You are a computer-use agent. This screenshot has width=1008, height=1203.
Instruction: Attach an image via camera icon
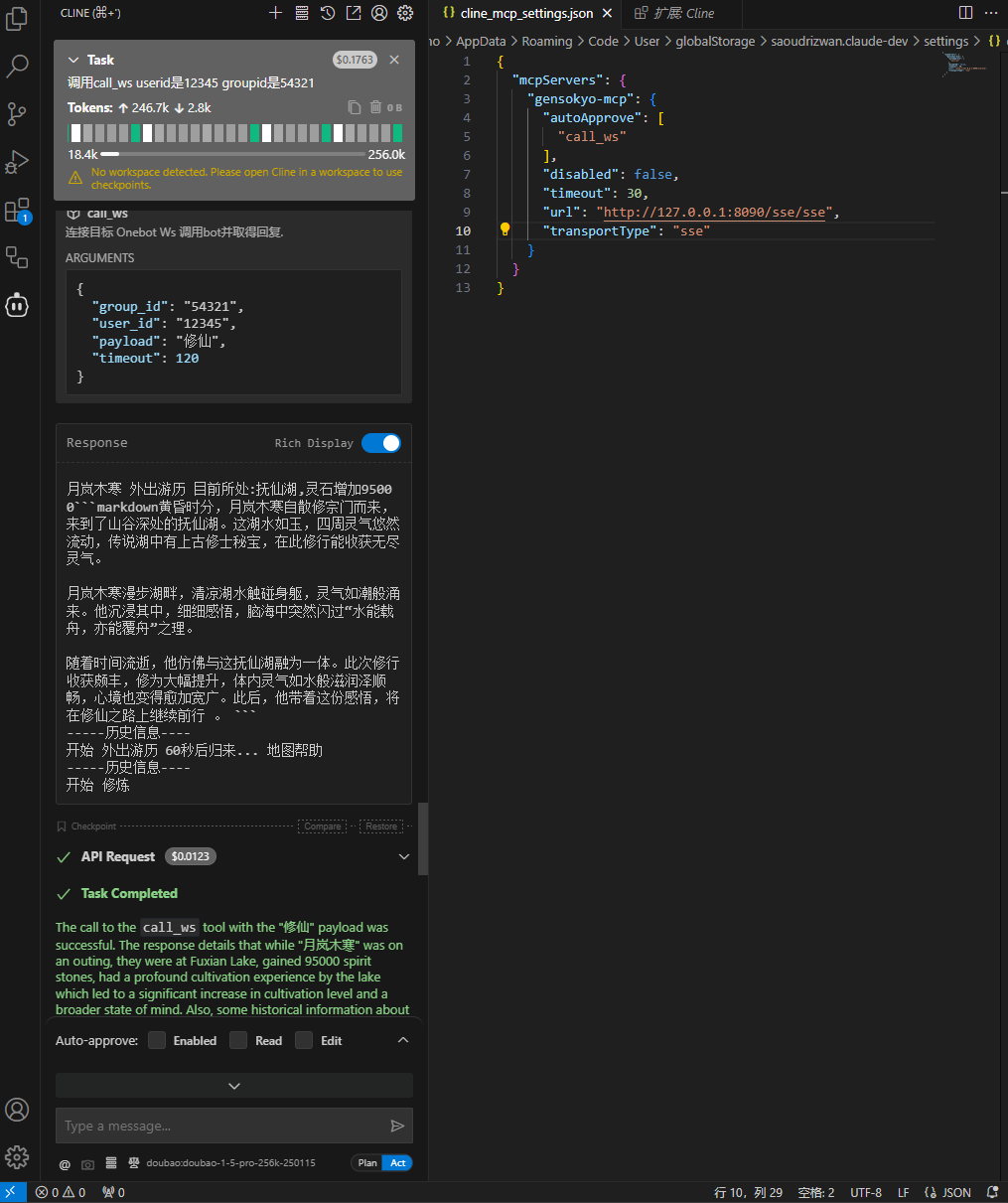pos(85,1163)
